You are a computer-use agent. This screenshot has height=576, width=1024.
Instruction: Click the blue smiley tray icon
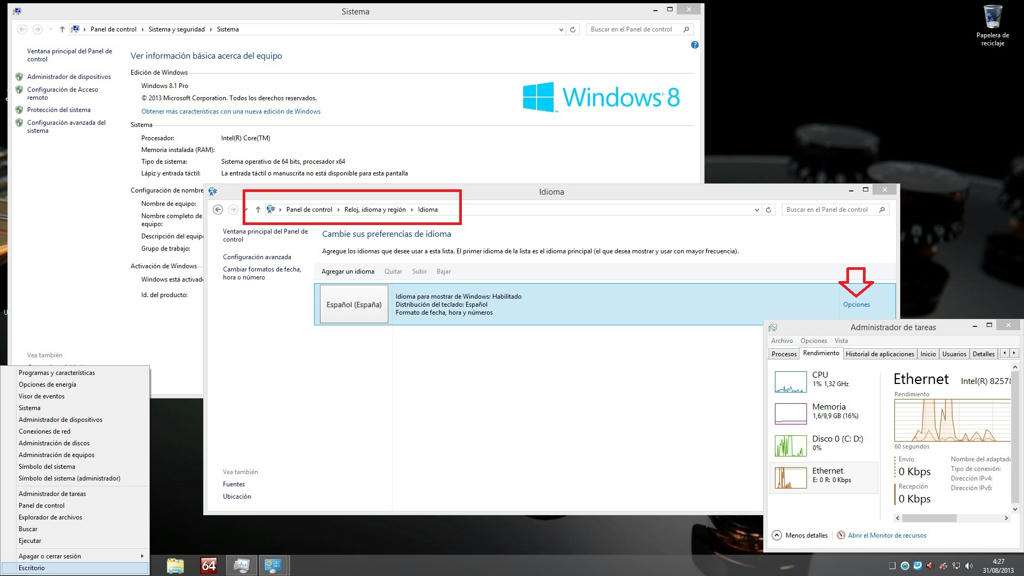(918, 566)
